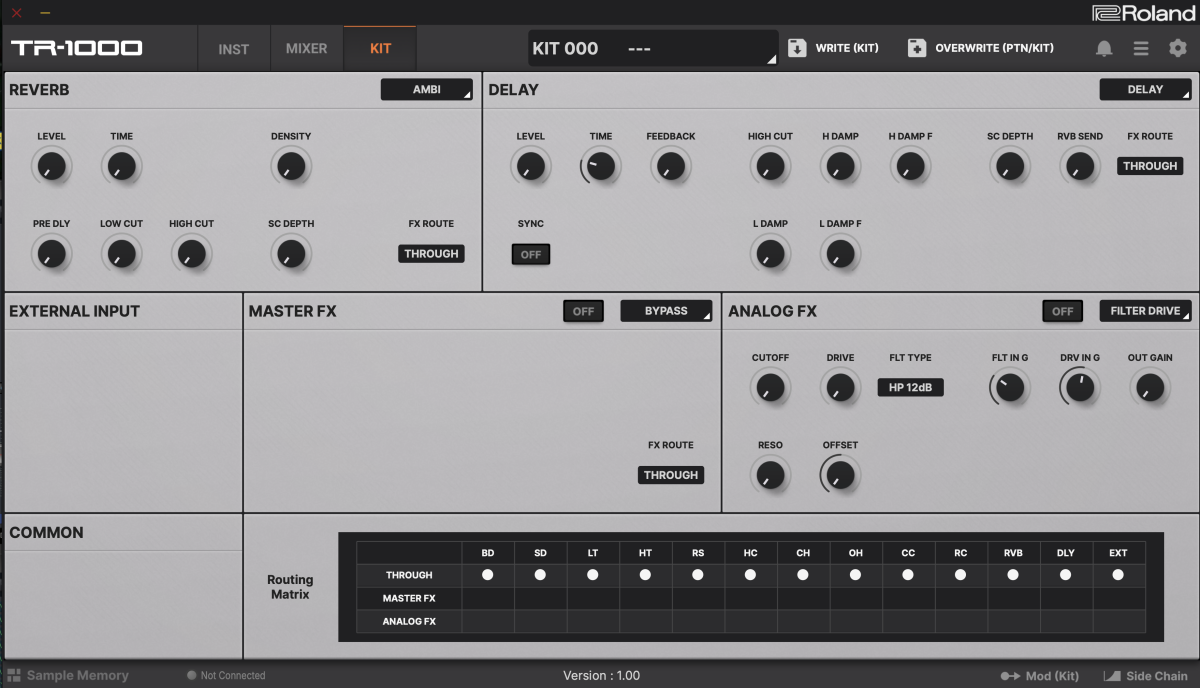Switch to the INST tab
This screenshot has height=688, width=1200.
(x=233, y=48)
